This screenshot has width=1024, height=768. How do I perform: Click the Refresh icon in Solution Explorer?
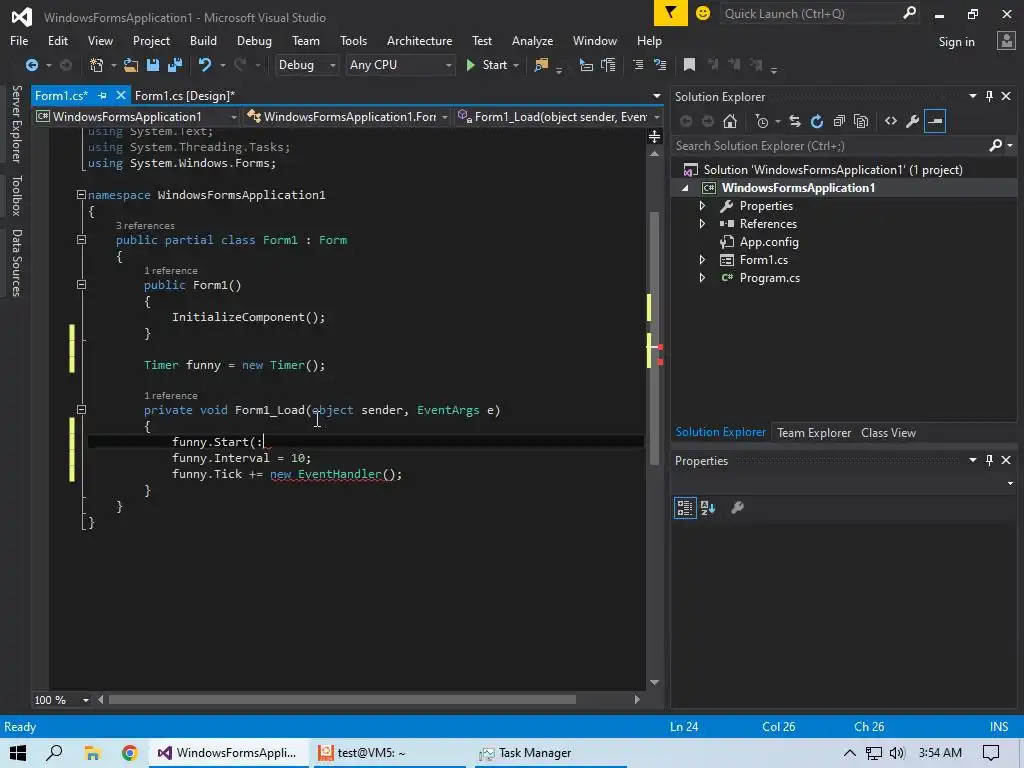click(x=817, y=121)
